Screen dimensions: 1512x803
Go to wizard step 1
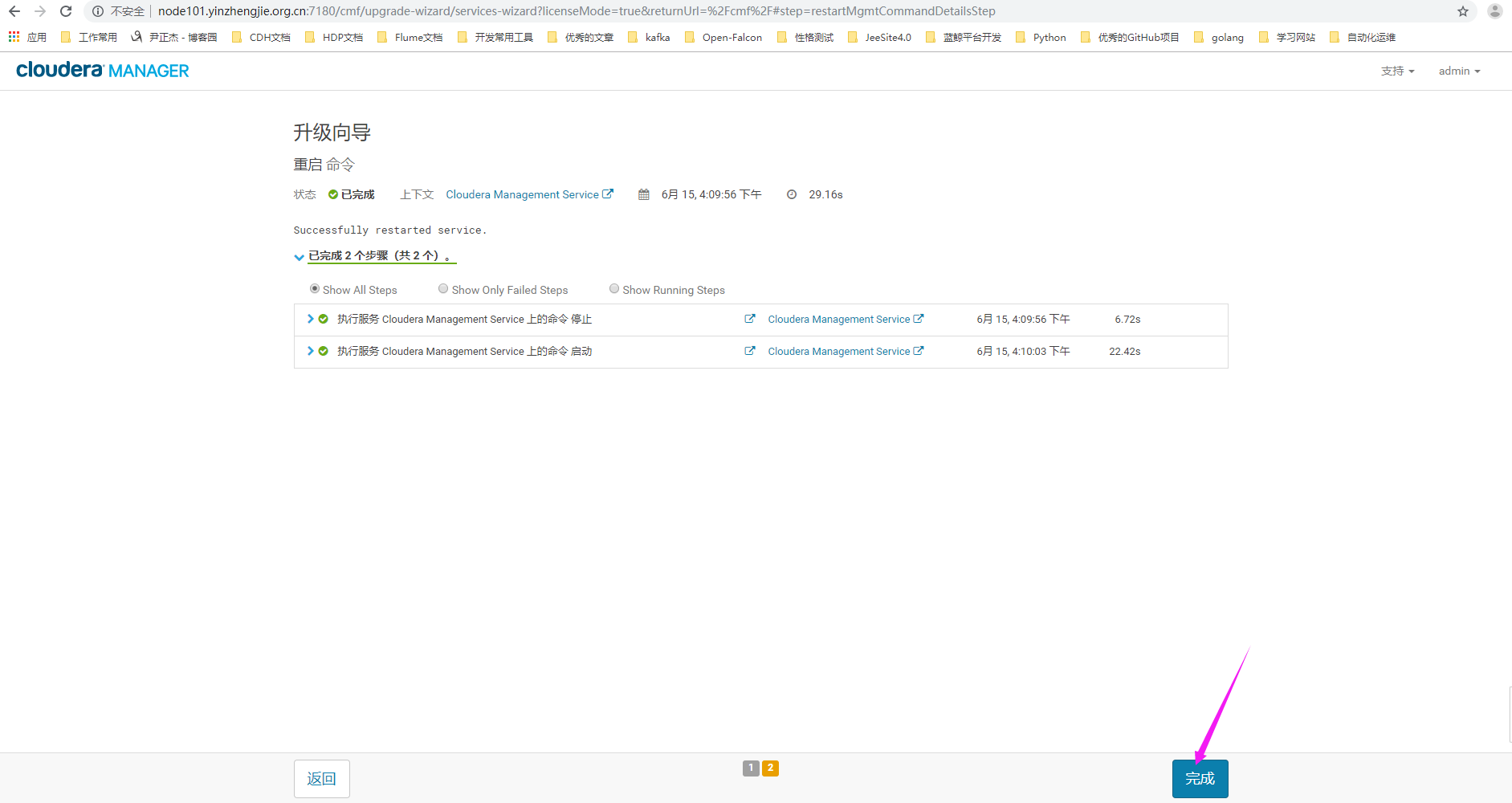(x=751, y=768)
